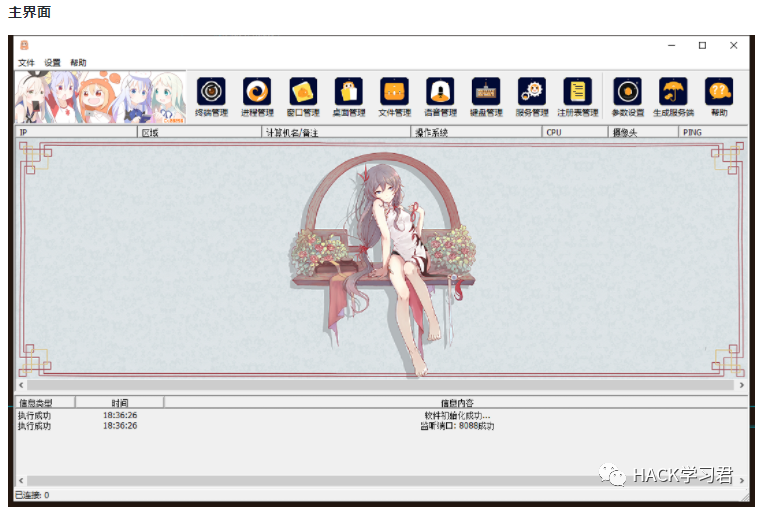The image size is (758, 508).
Task: Click host list right scroll arrow
Action: pyautogui.click(x=742, y=385)
